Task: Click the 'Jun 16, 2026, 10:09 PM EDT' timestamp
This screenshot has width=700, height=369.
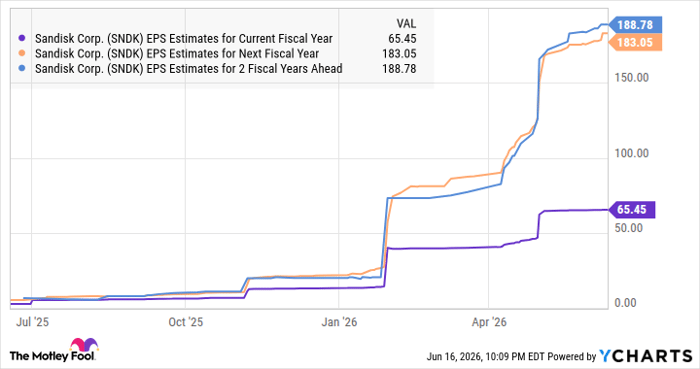Action: 485,357
